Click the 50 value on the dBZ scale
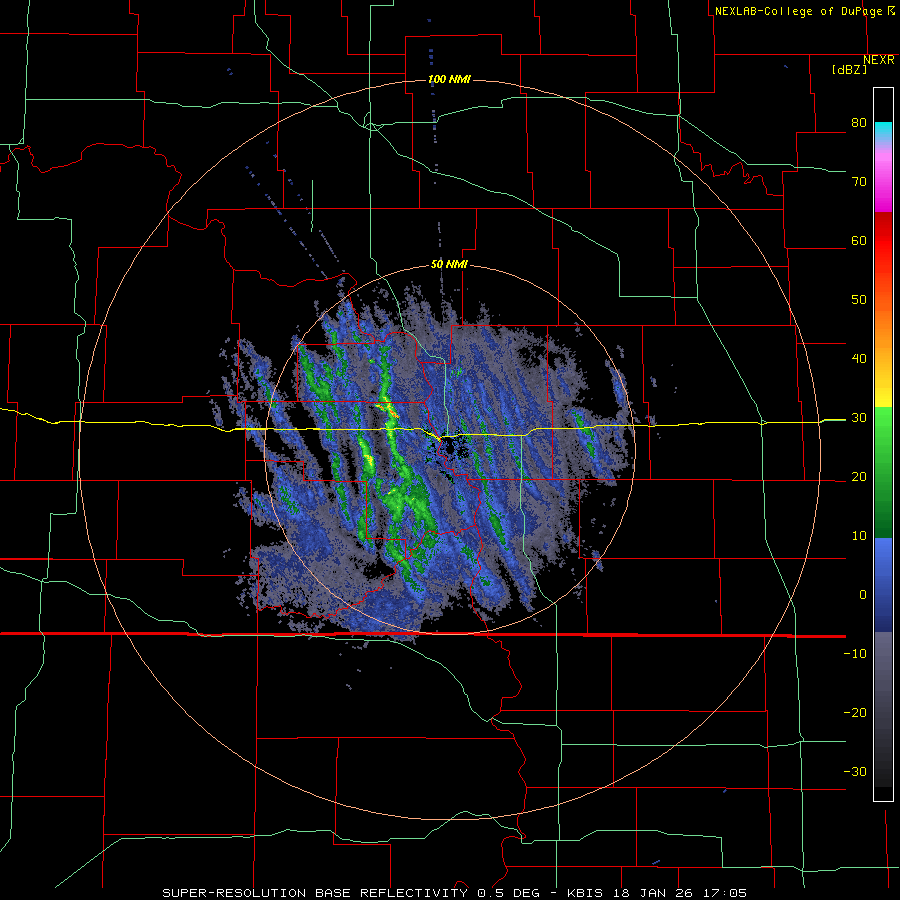The height and width of the screenshot is (900, 900). point(859,300)
